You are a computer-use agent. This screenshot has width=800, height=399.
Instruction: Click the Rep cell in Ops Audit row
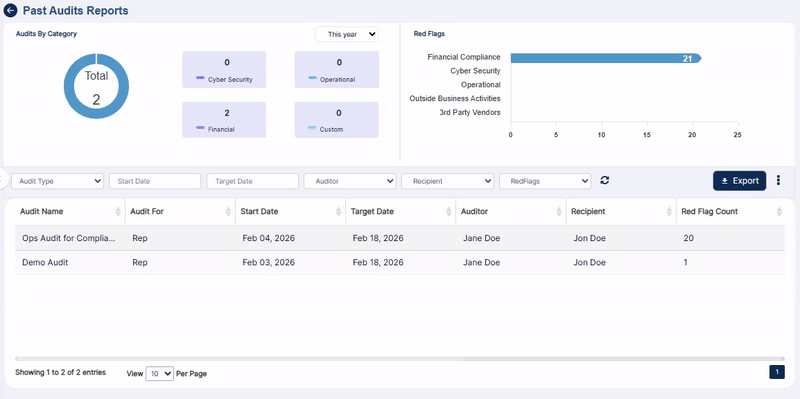tap(140, 238)
